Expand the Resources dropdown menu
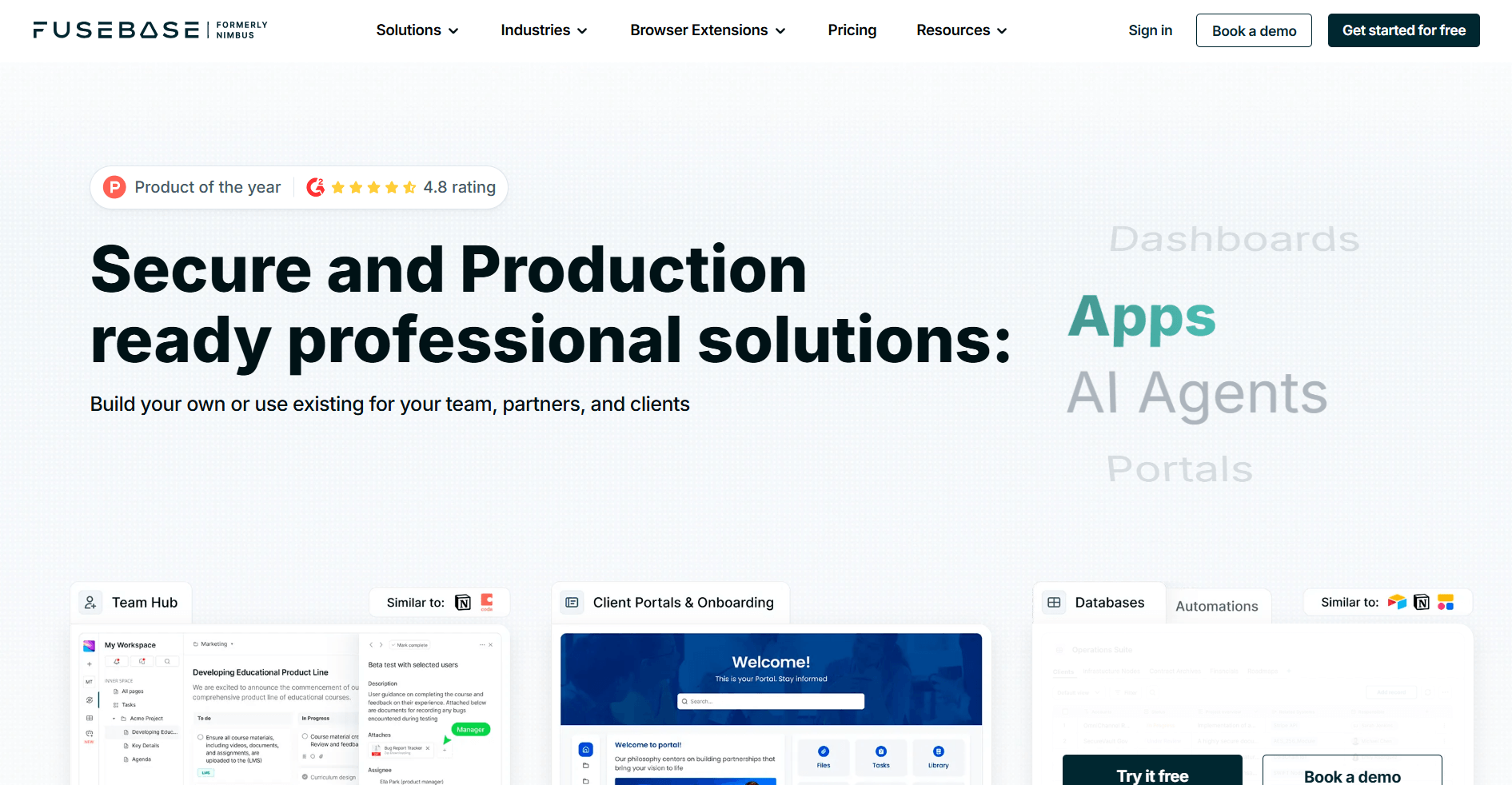Viewport: 1512px width, 785px height. coord(961,30)
